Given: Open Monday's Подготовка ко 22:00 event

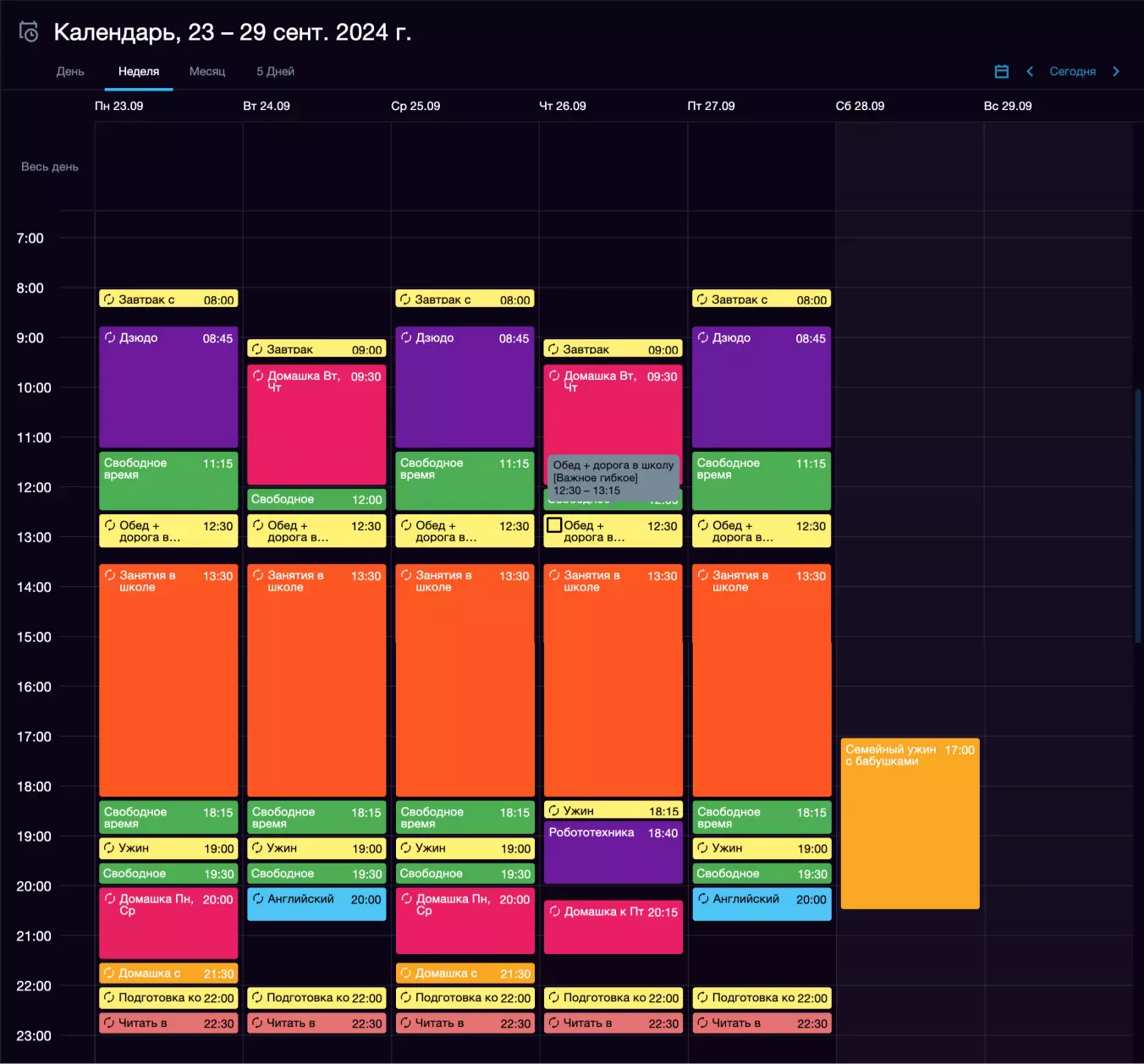Looking at the screenshot, I should (168, 998).
